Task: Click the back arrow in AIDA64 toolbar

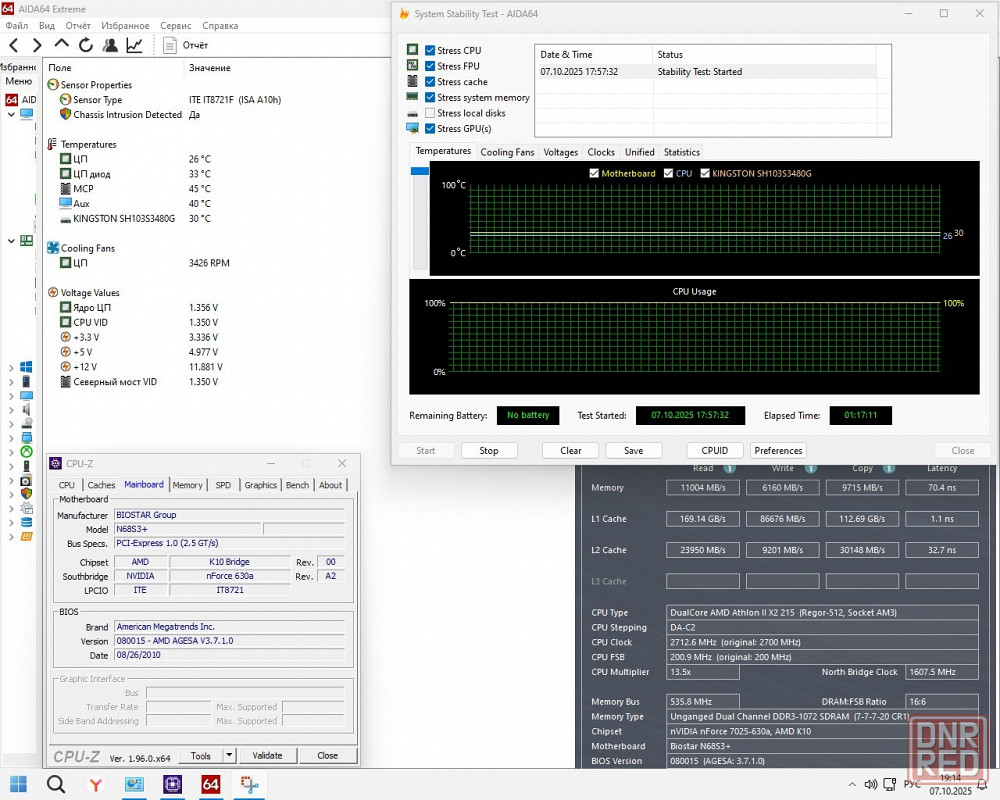Action: click(x=14, y=45)
